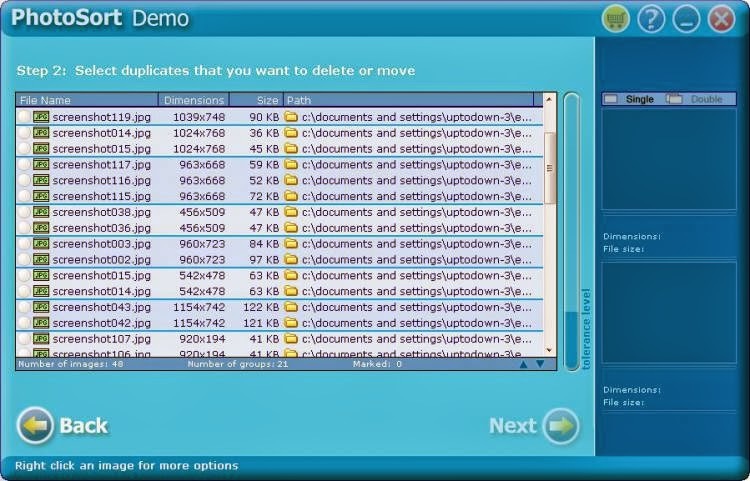The image size is (750, 481).
Task: Click JPG icon of screenshot119.jpg
Action: pos(41,117)
